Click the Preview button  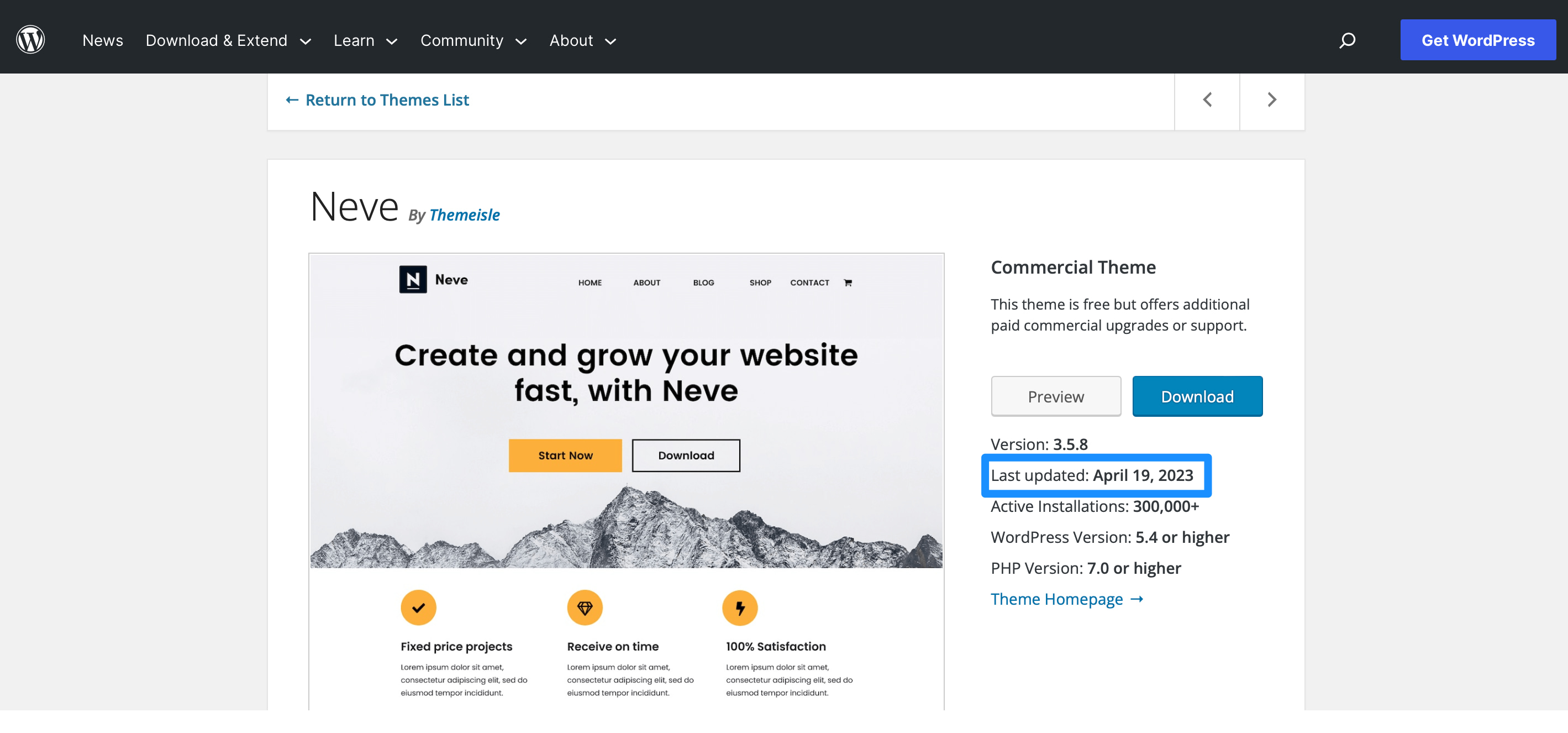point(1055,396)
